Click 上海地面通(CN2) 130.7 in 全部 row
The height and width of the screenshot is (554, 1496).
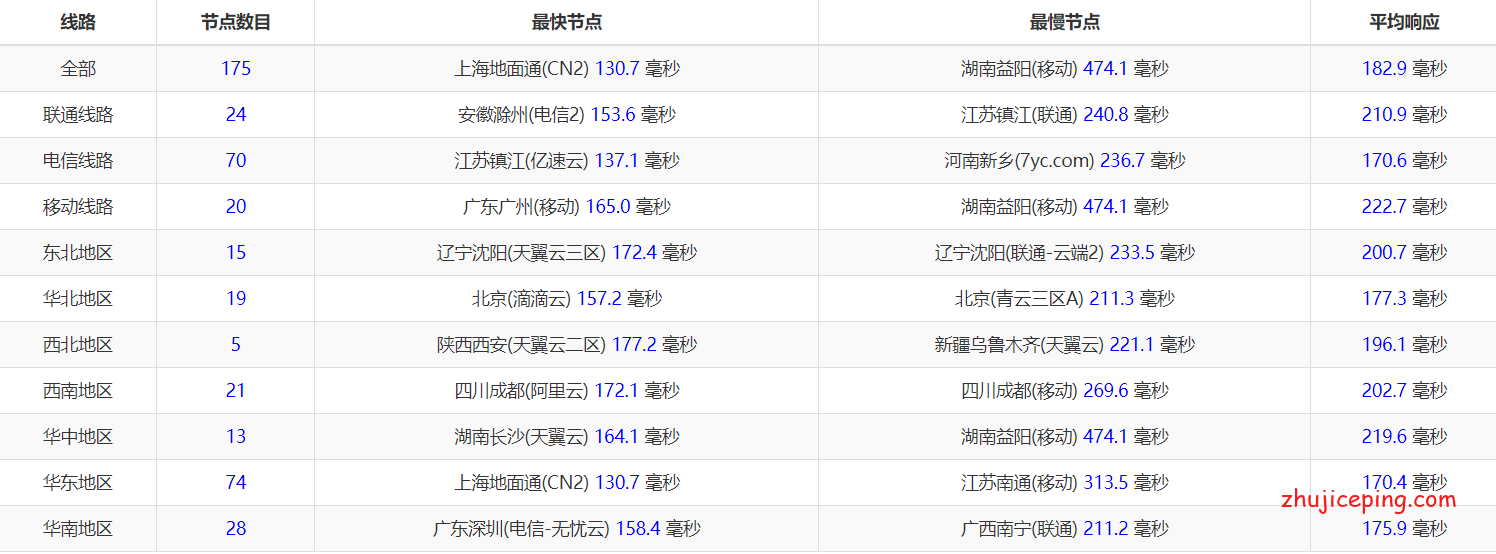[x=567, y=69]
